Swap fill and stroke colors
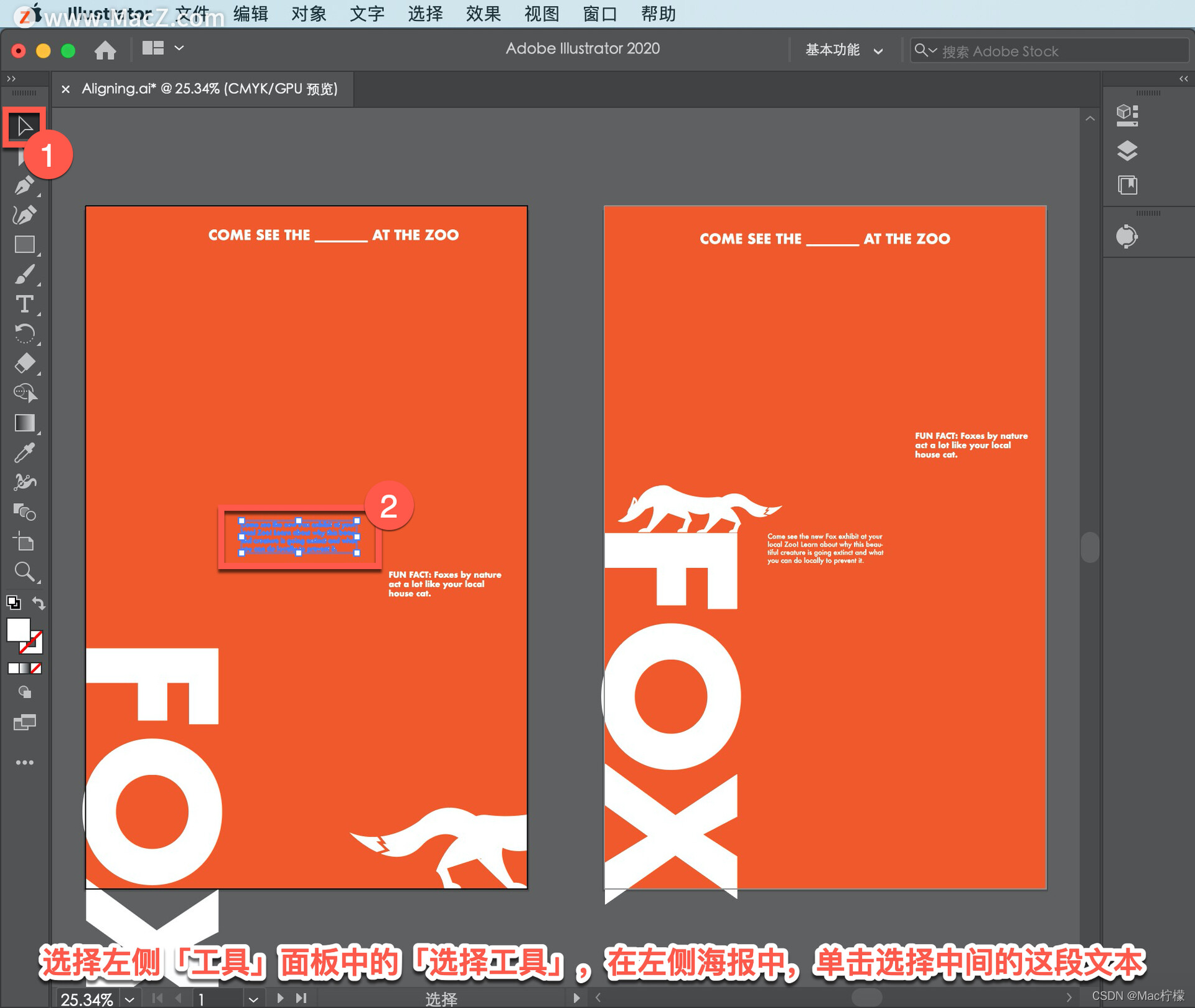This screenshot has height=1008, width=1195. click(39, 603)
